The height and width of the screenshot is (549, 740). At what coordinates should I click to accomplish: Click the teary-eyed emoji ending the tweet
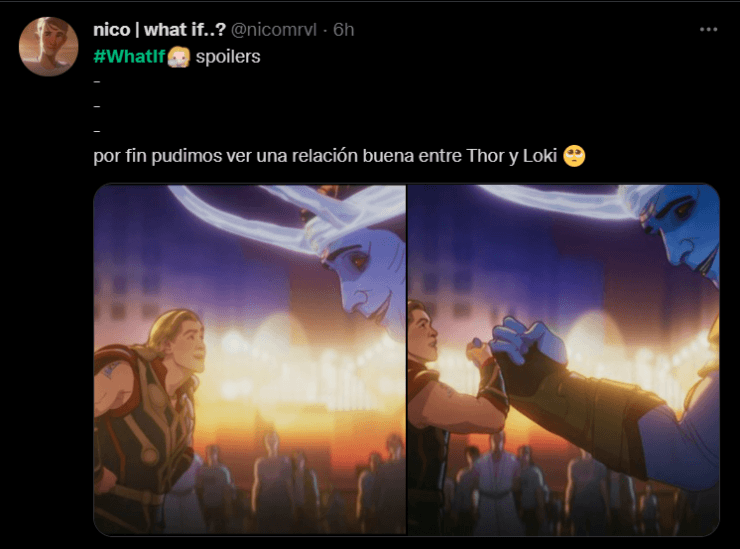point(574,156)
